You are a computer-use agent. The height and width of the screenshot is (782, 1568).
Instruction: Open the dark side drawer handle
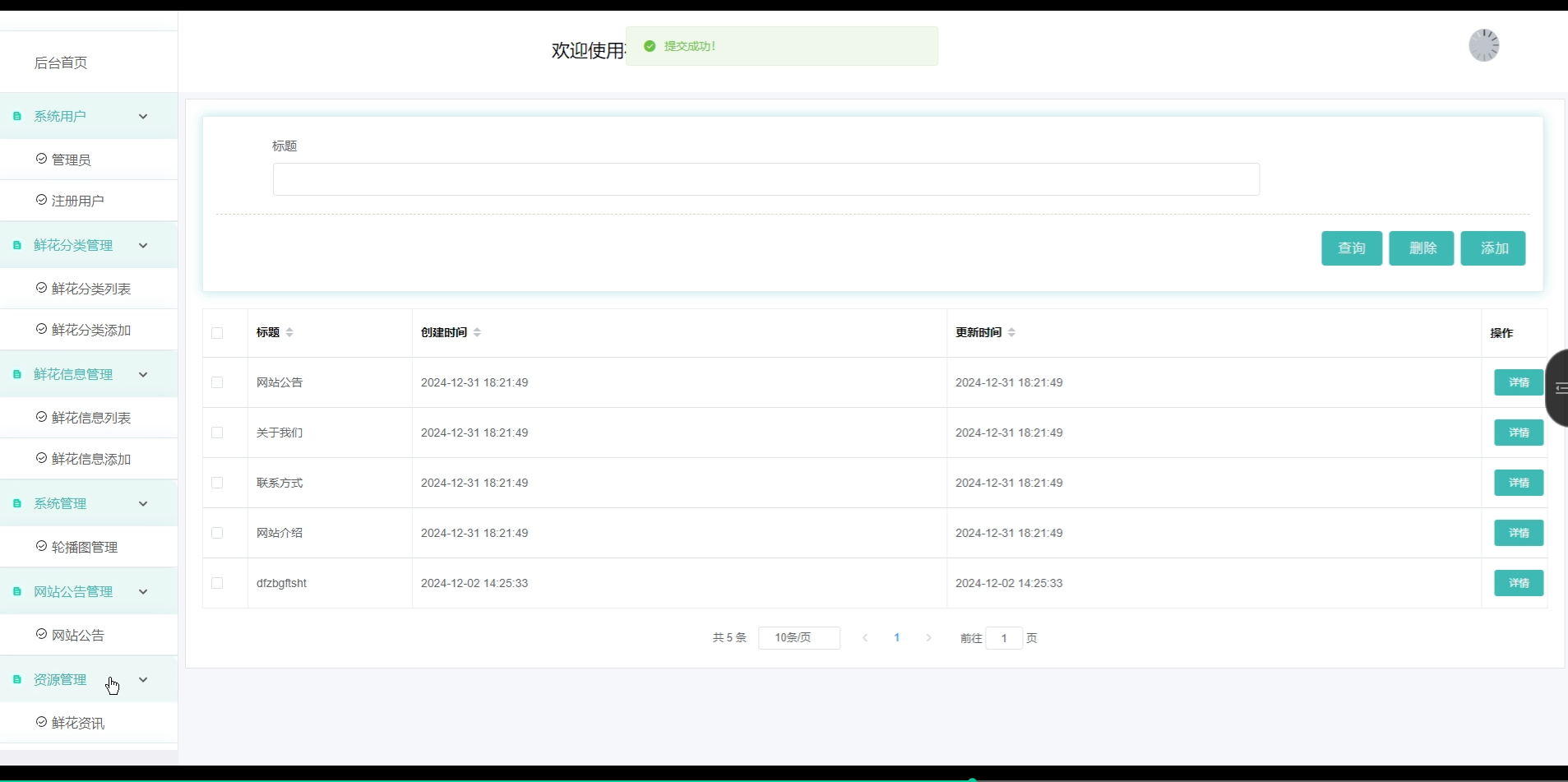(1557, 388)
